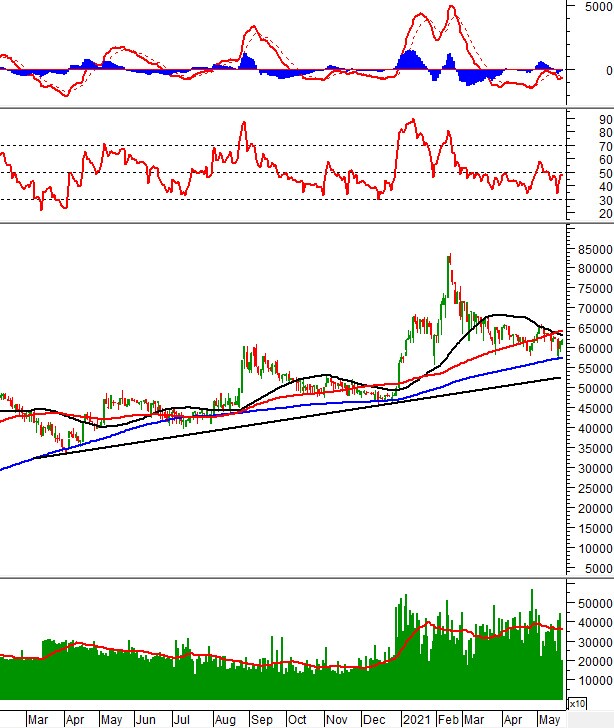Click the 90 level on RSI axis
The width and height of the screenshot is (614, 728).
606,119
